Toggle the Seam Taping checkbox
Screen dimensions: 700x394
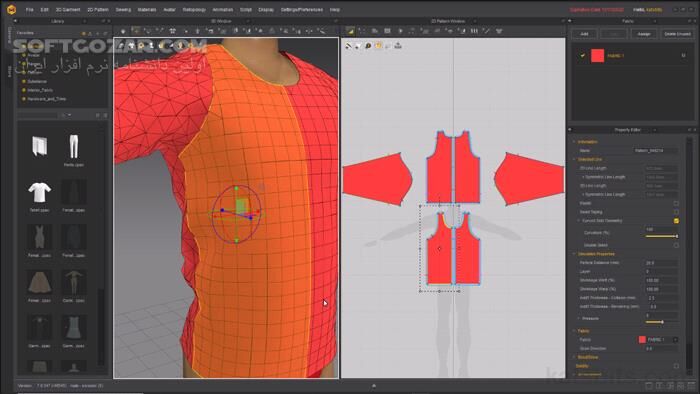tap(676, 212)
